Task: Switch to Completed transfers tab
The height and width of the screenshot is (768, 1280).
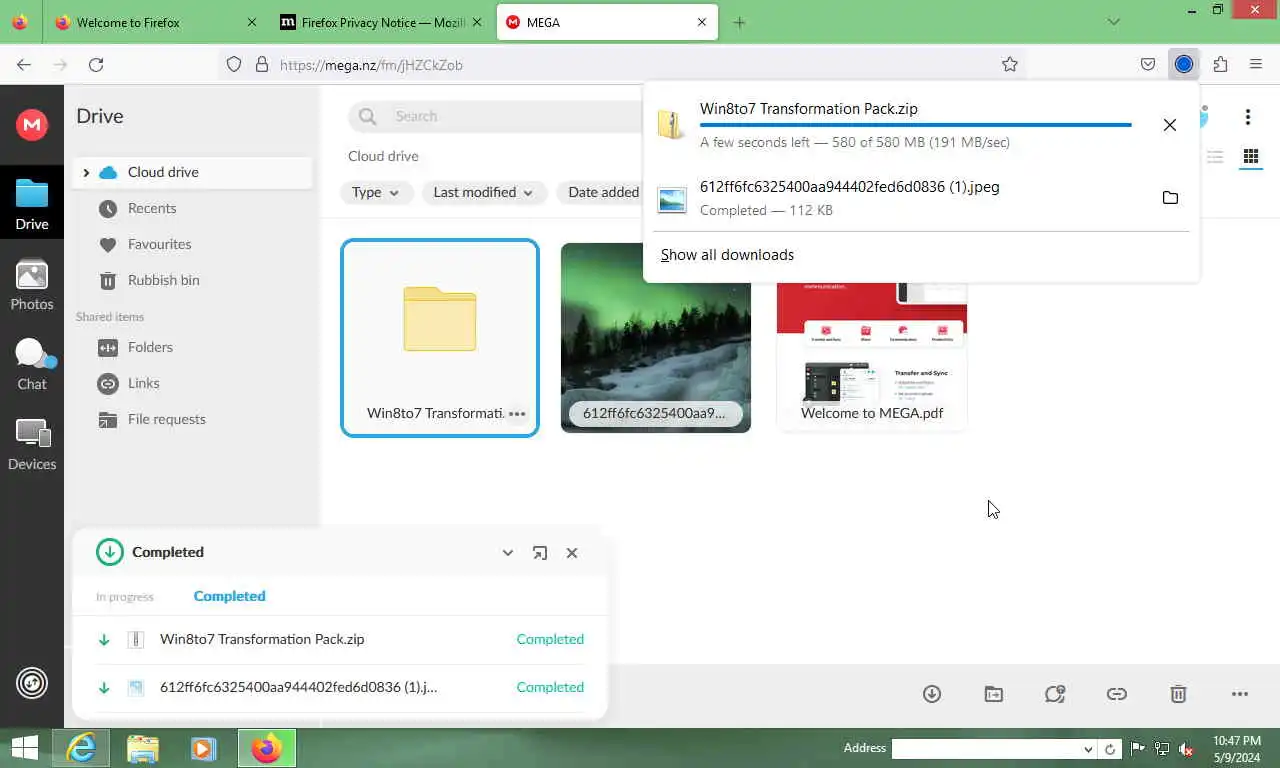Action: 229,596
